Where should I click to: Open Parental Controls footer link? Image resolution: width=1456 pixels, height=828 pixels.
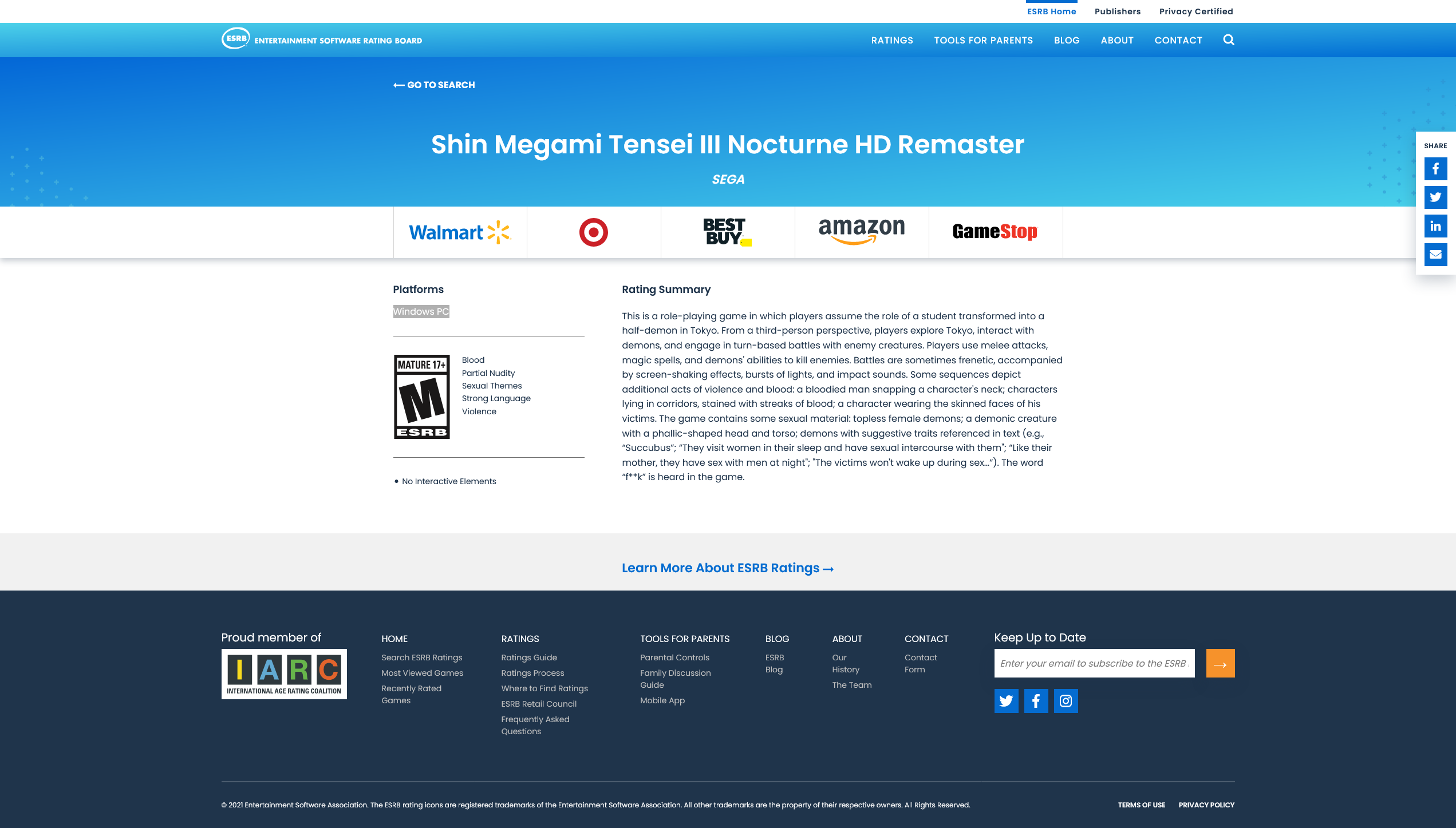tap(674, 657)
